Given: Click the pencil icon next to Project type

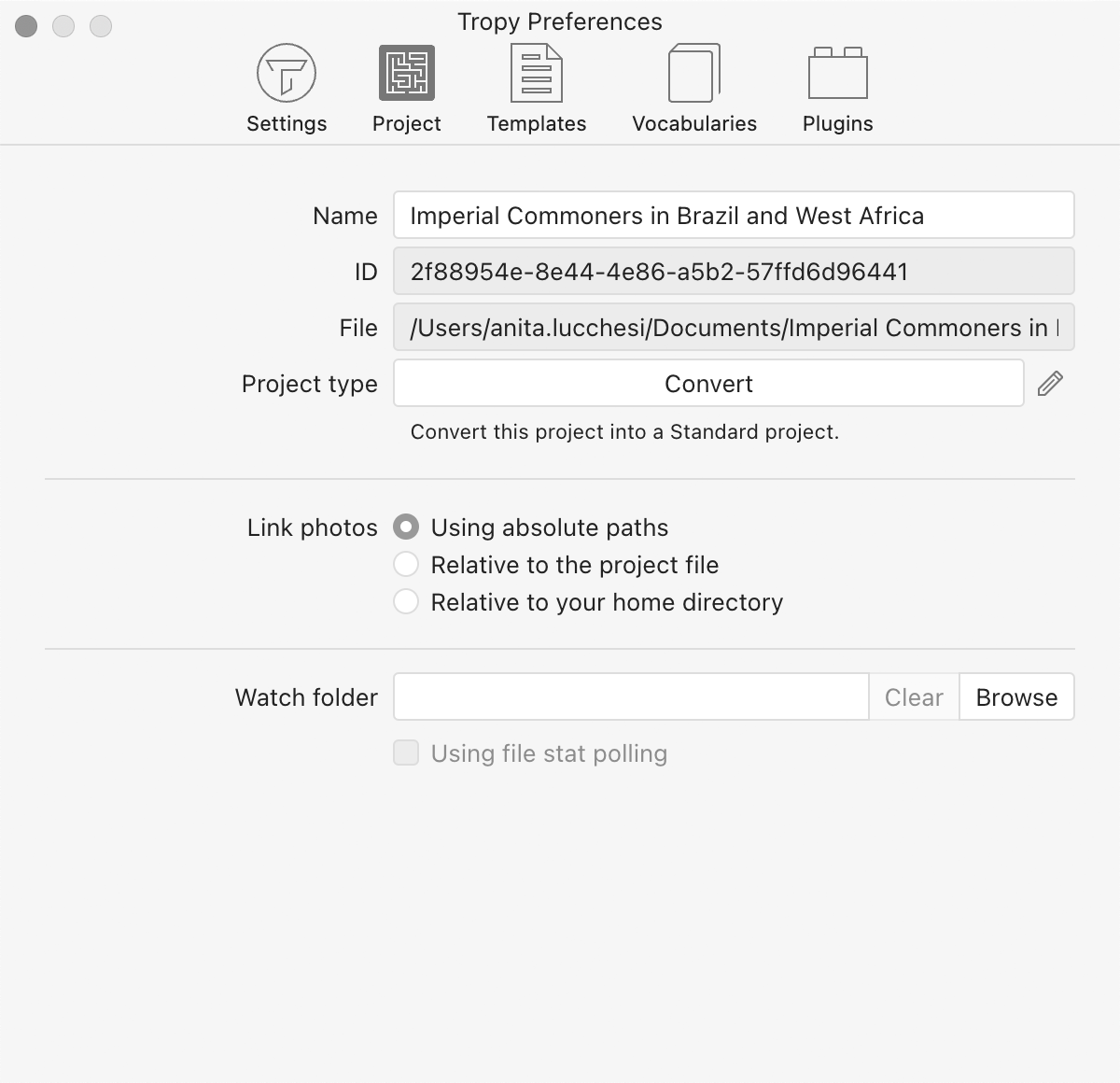Looking at the screenshot, I should pyautogui.click(x=1050, y=383).
